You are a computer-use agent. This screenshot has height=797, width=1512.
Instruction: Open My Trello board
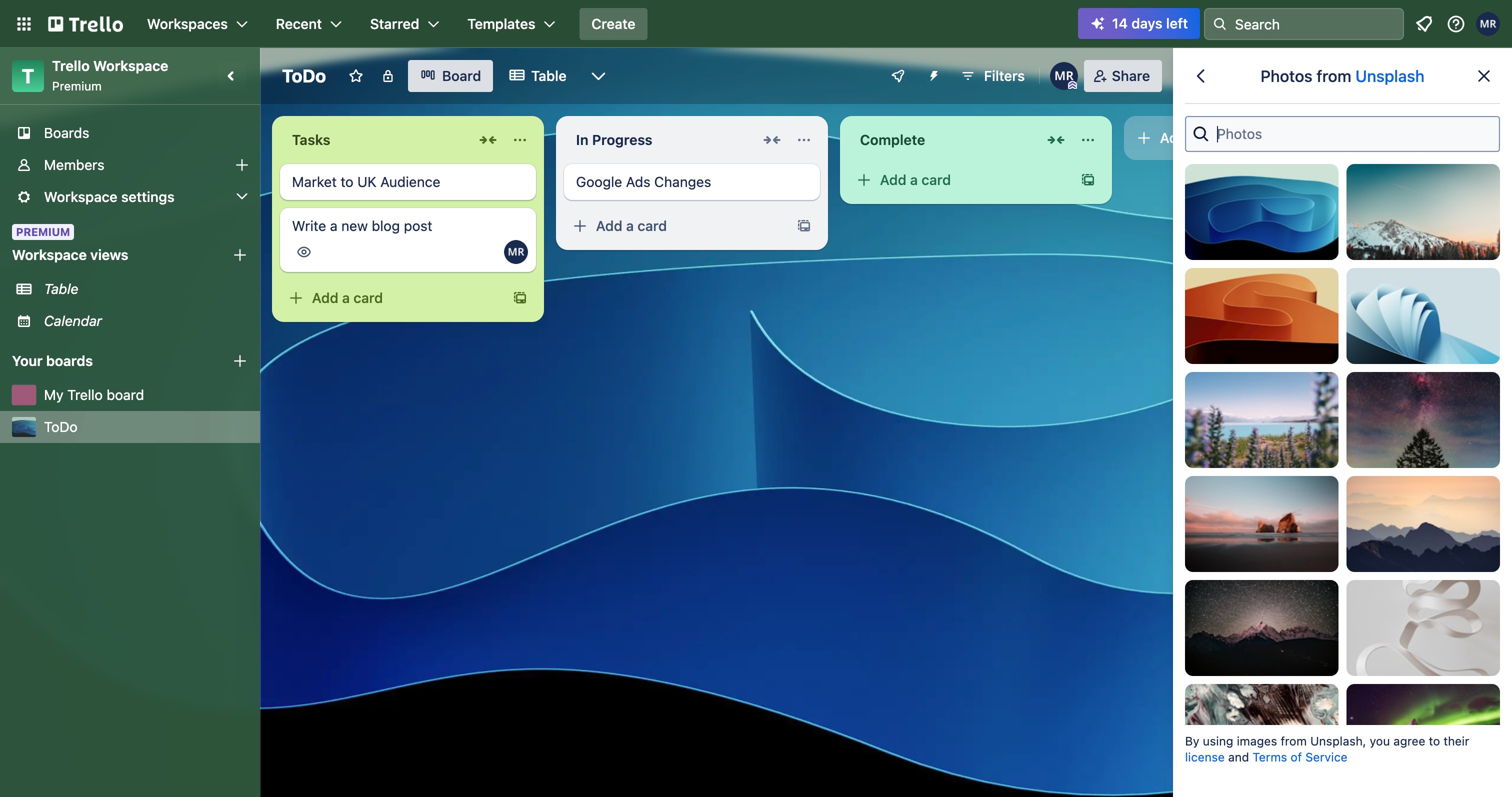pyautogui.click(x=129, y=394)
